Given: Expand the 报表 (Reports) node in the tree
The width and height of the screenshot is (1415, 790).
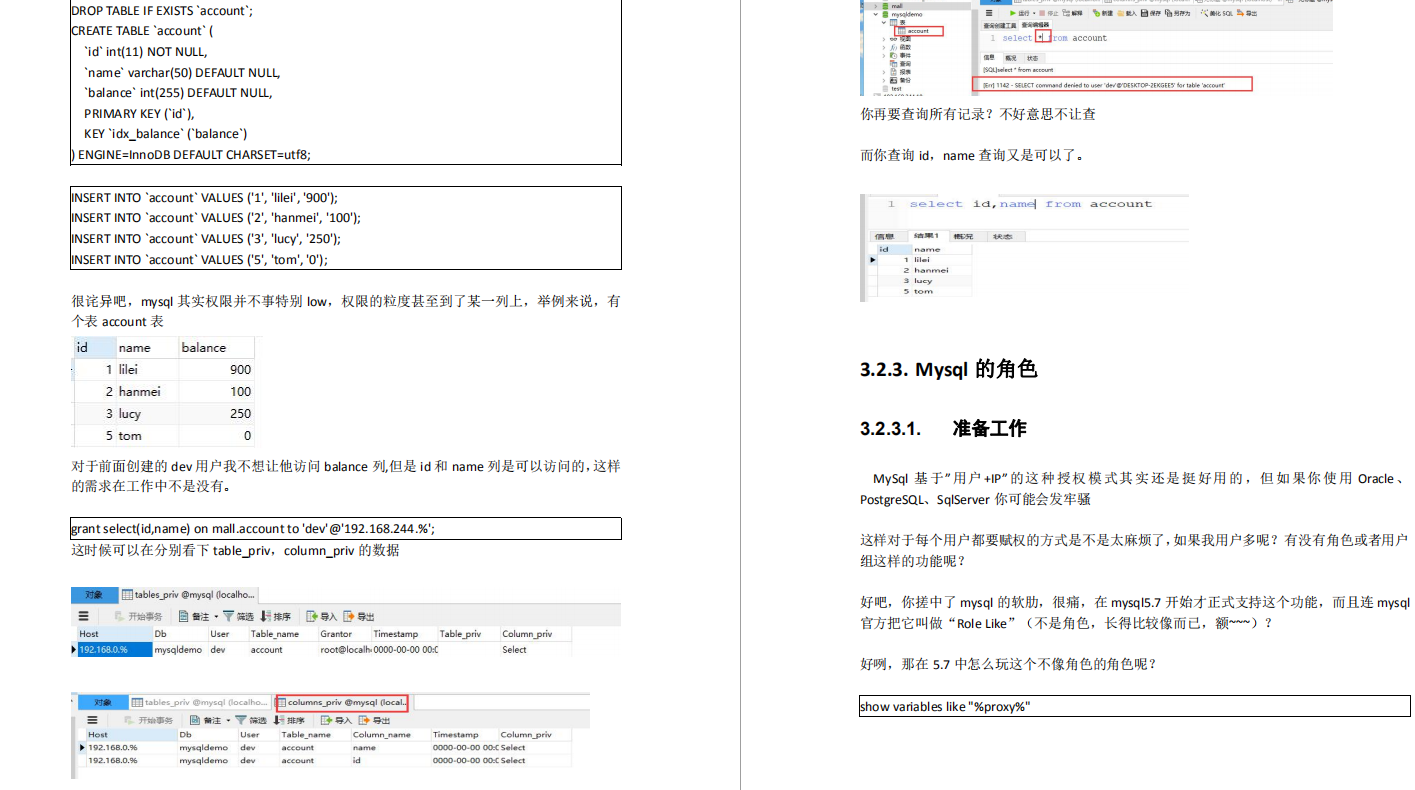Looking at the screenshot, I should [883, 72].
